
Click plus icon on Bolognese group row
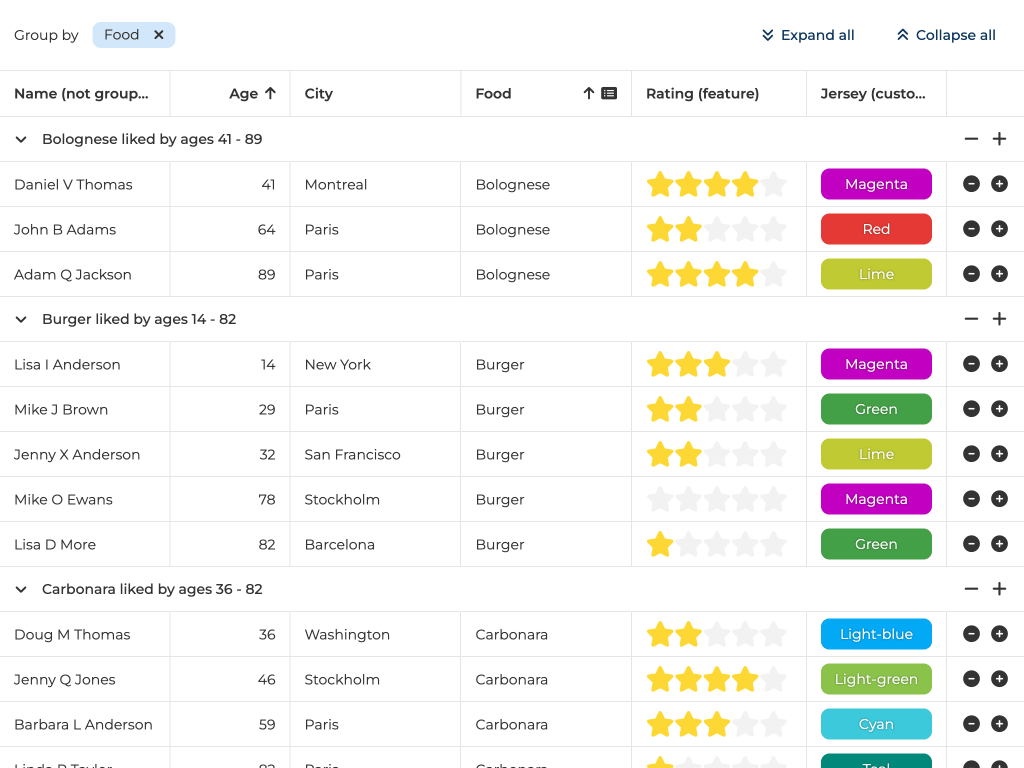click(x=999, y=139)
